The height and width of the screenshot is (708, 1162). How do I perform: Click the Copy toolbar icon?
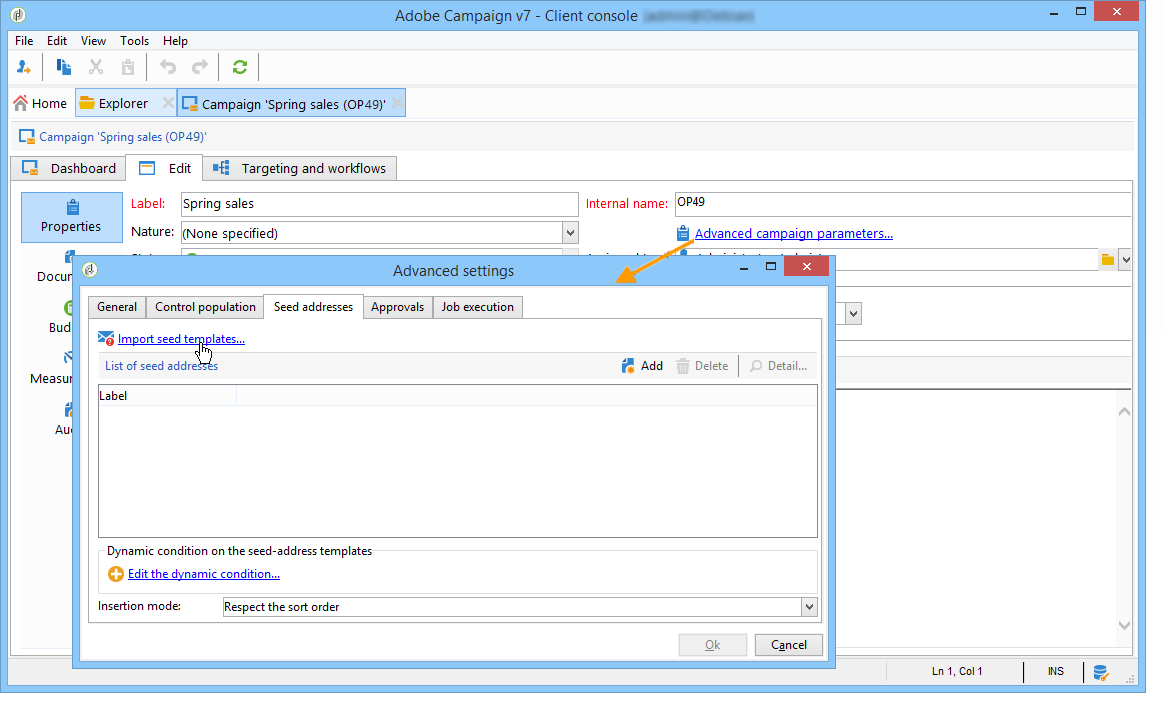64,67
